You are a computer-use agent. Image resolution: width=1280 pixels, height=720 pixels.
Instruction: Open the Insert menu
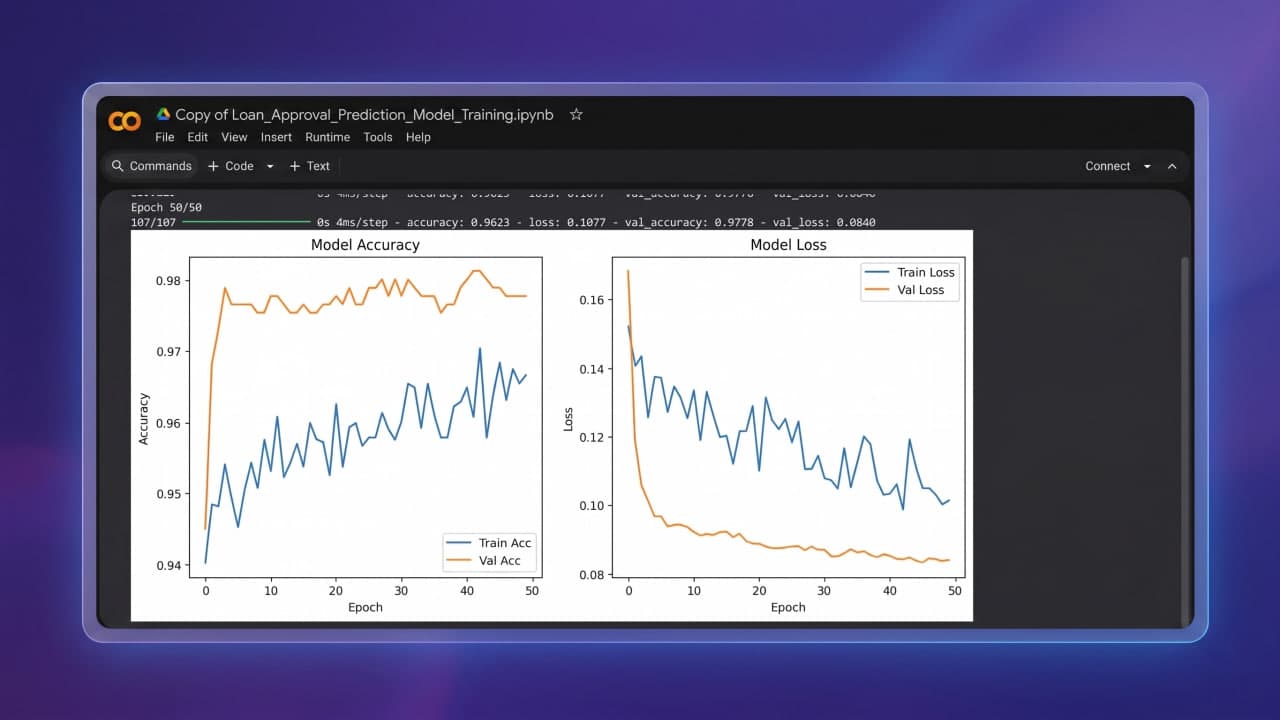point(276,137)
